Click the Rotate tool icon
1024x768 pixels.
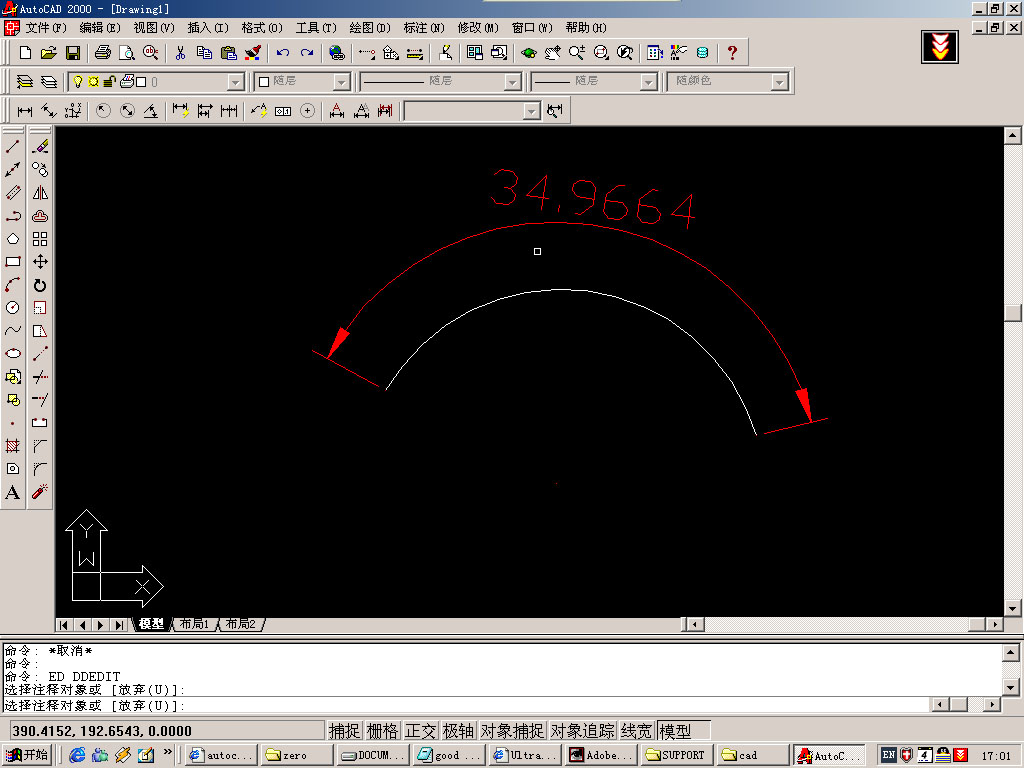pos(40,285)
